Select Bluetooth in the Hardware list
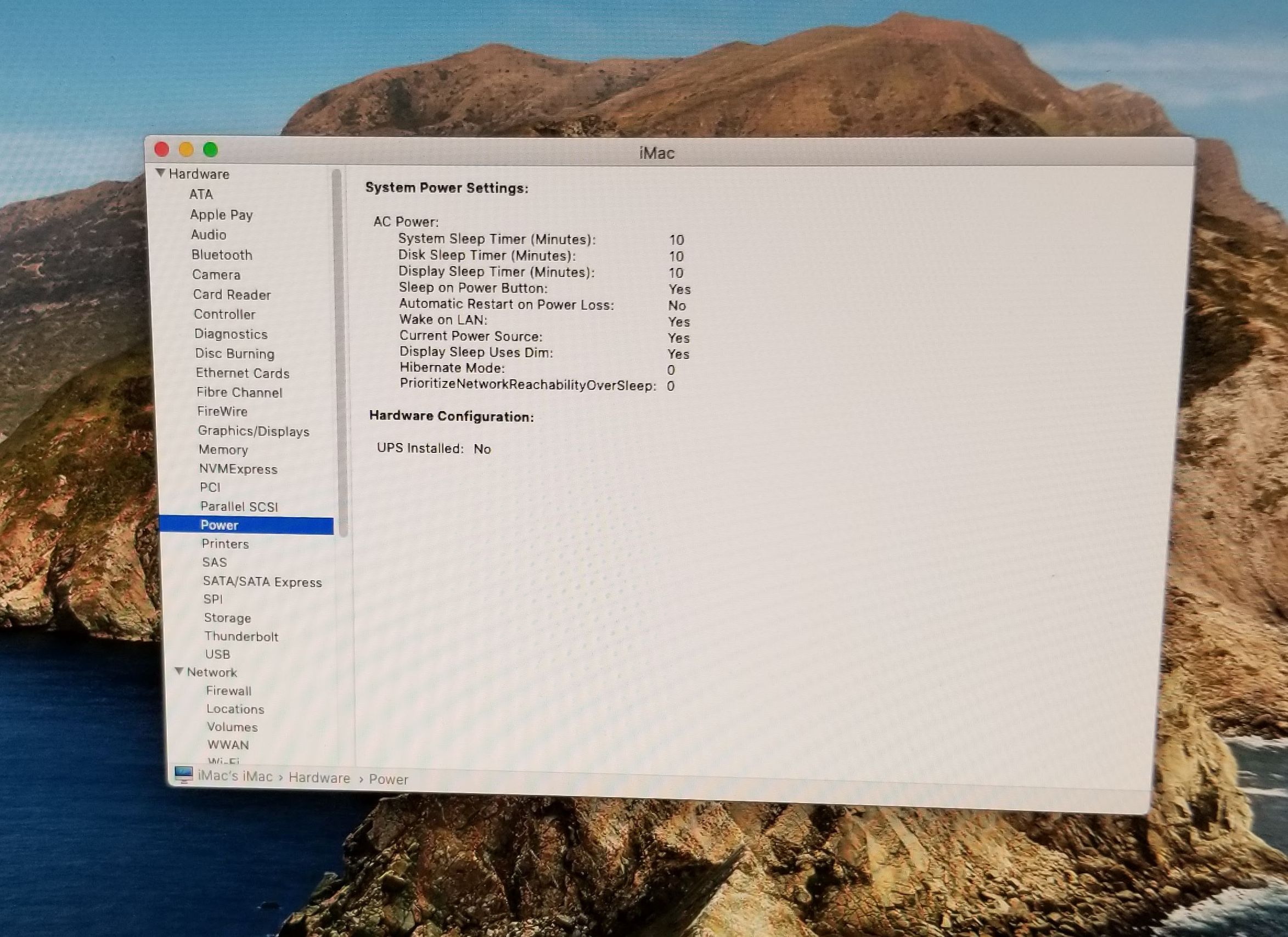Viewport: 1288px width, 937px height. 222,255
